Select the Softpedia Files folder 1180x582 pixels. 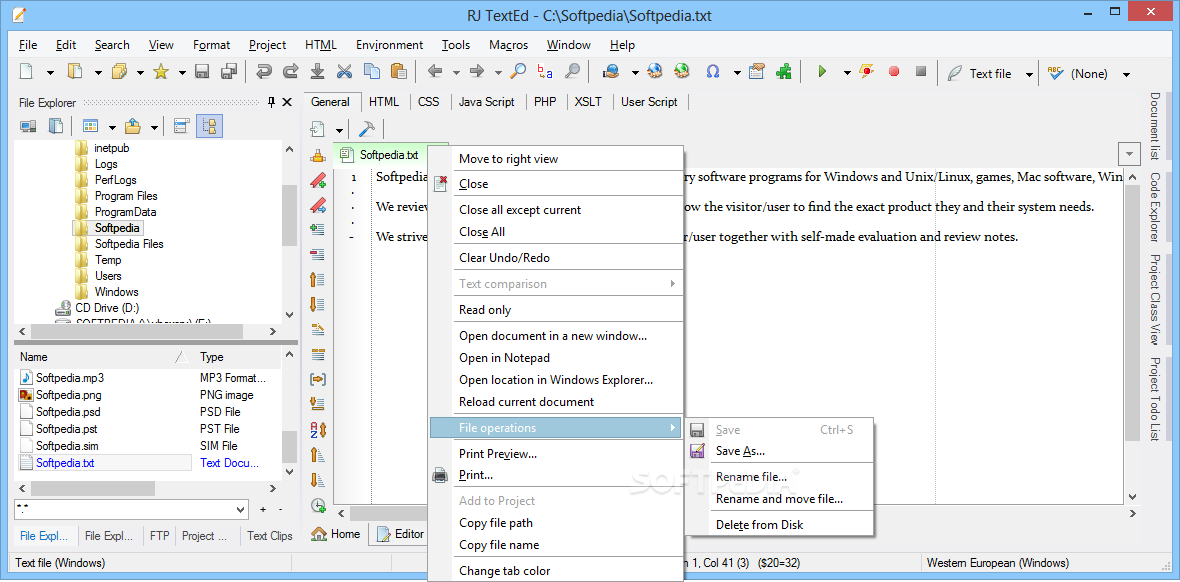(129, 244)
